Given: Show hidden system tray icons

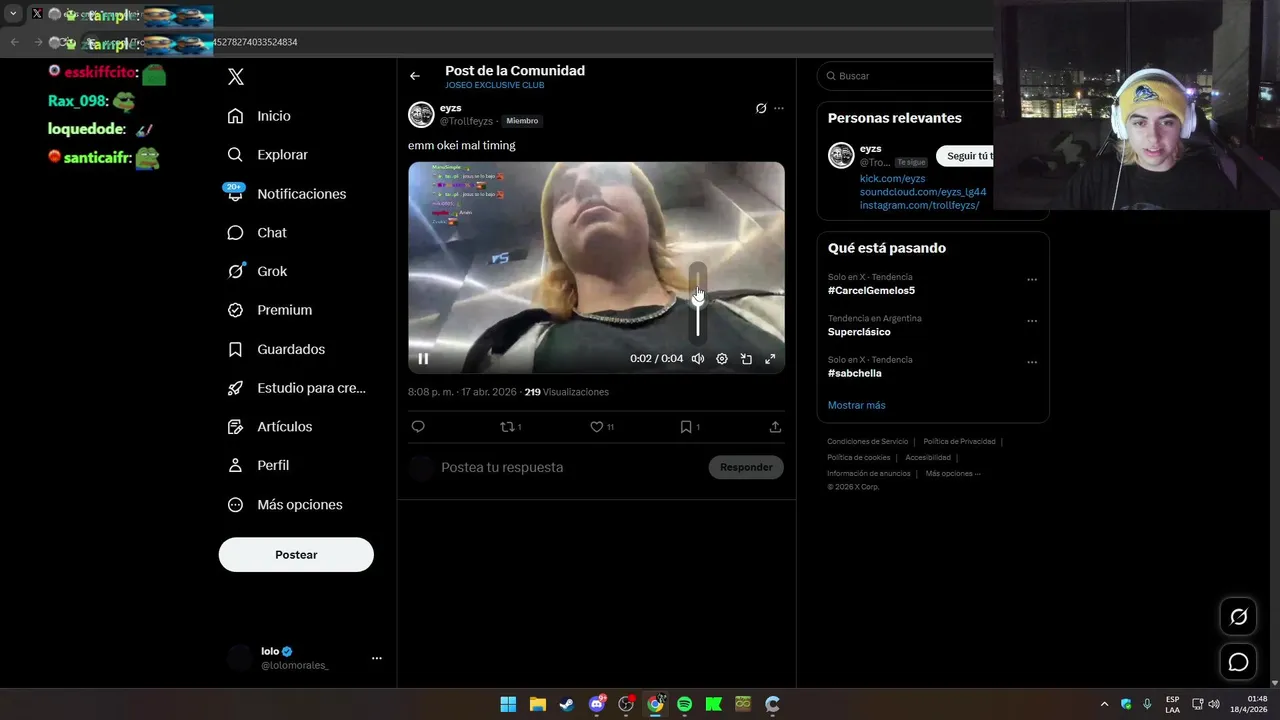Looking at the screenshot, I should (x=1104, y=704).
